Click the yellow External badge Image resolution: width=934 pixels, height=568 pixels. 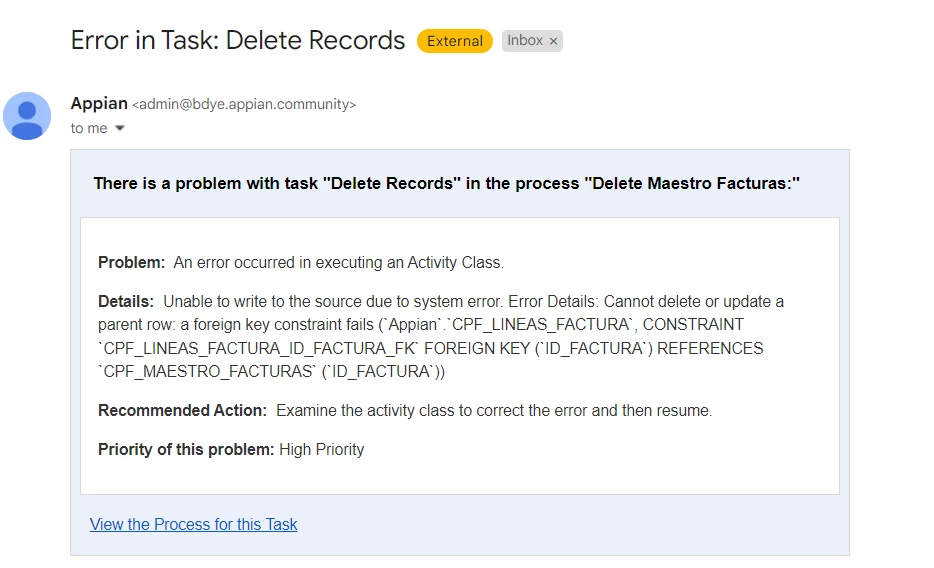454,41
